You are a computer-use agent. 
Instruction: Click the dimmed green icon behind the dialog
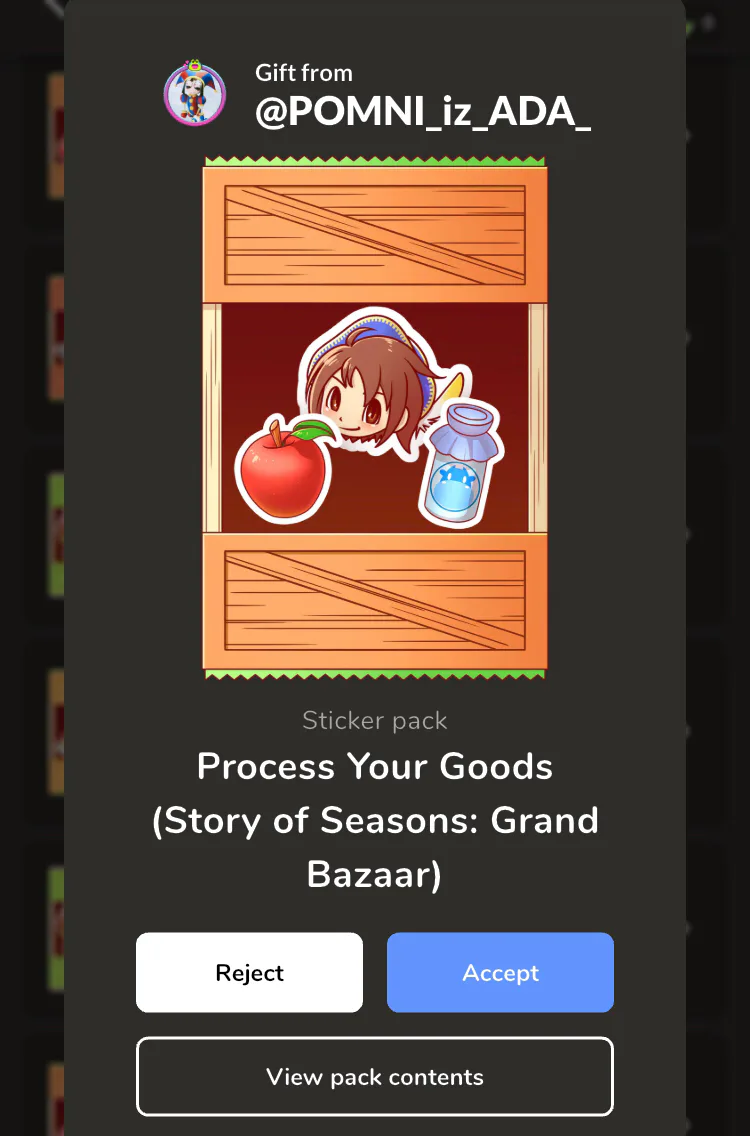pyautogui.click(x=689, y=27)
